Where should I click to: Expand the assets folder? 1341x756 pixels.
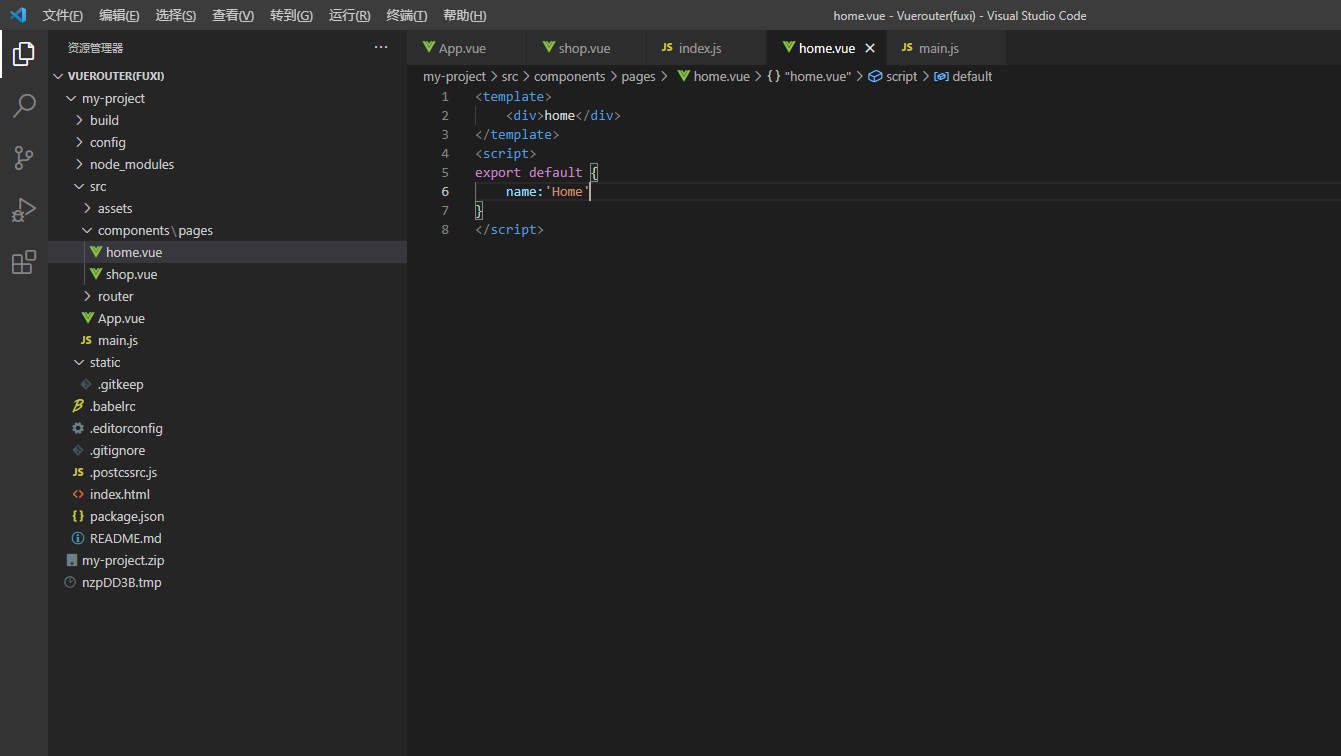[87, 208]
